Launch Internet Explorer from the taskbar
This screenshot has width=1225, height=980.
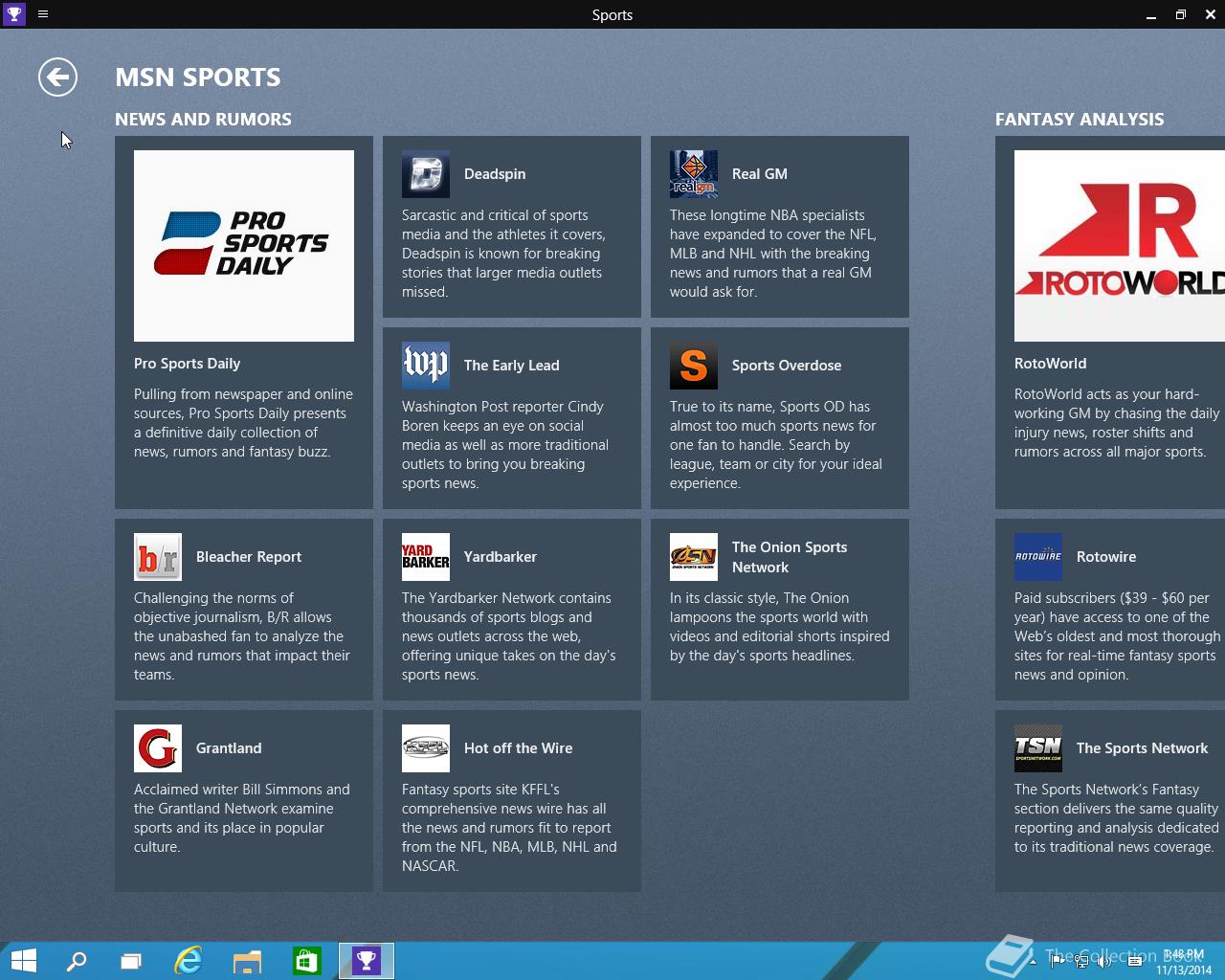click(x=189, y=961)
